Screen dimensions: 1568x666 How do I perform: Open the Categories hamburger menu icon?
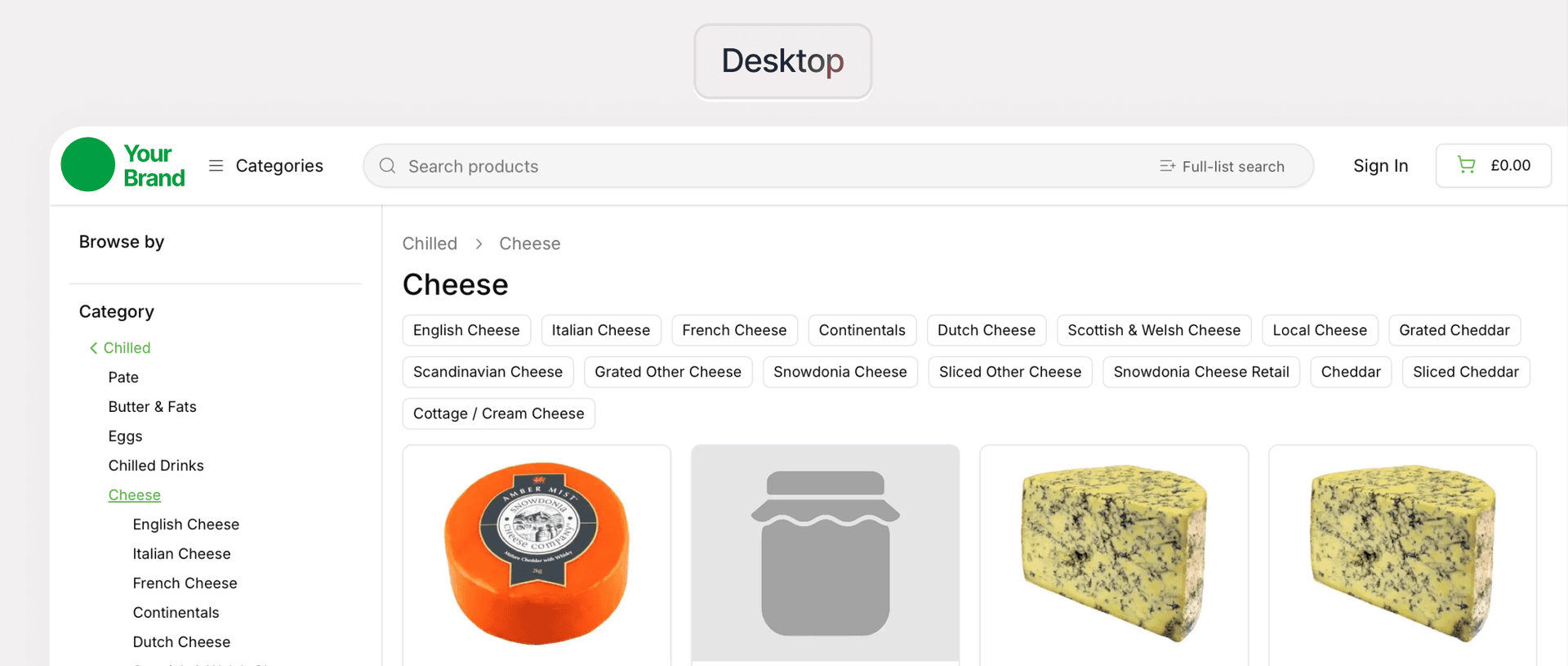pos(216,166)
